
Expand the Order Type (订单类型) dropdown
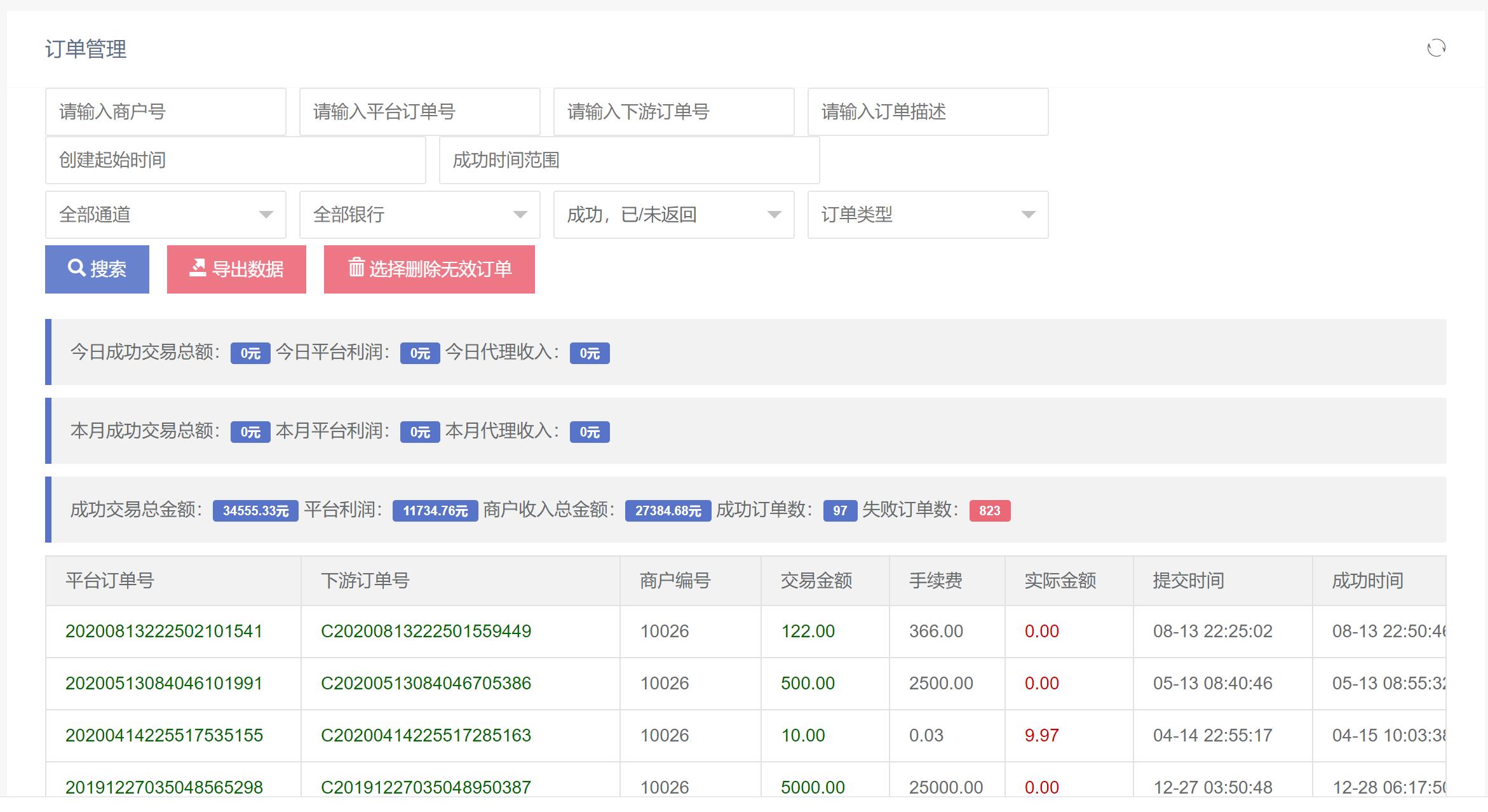point(928,215)
